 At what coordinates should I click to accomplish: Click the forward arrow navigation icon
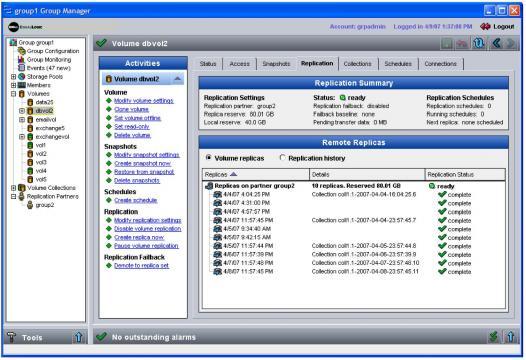511,44
